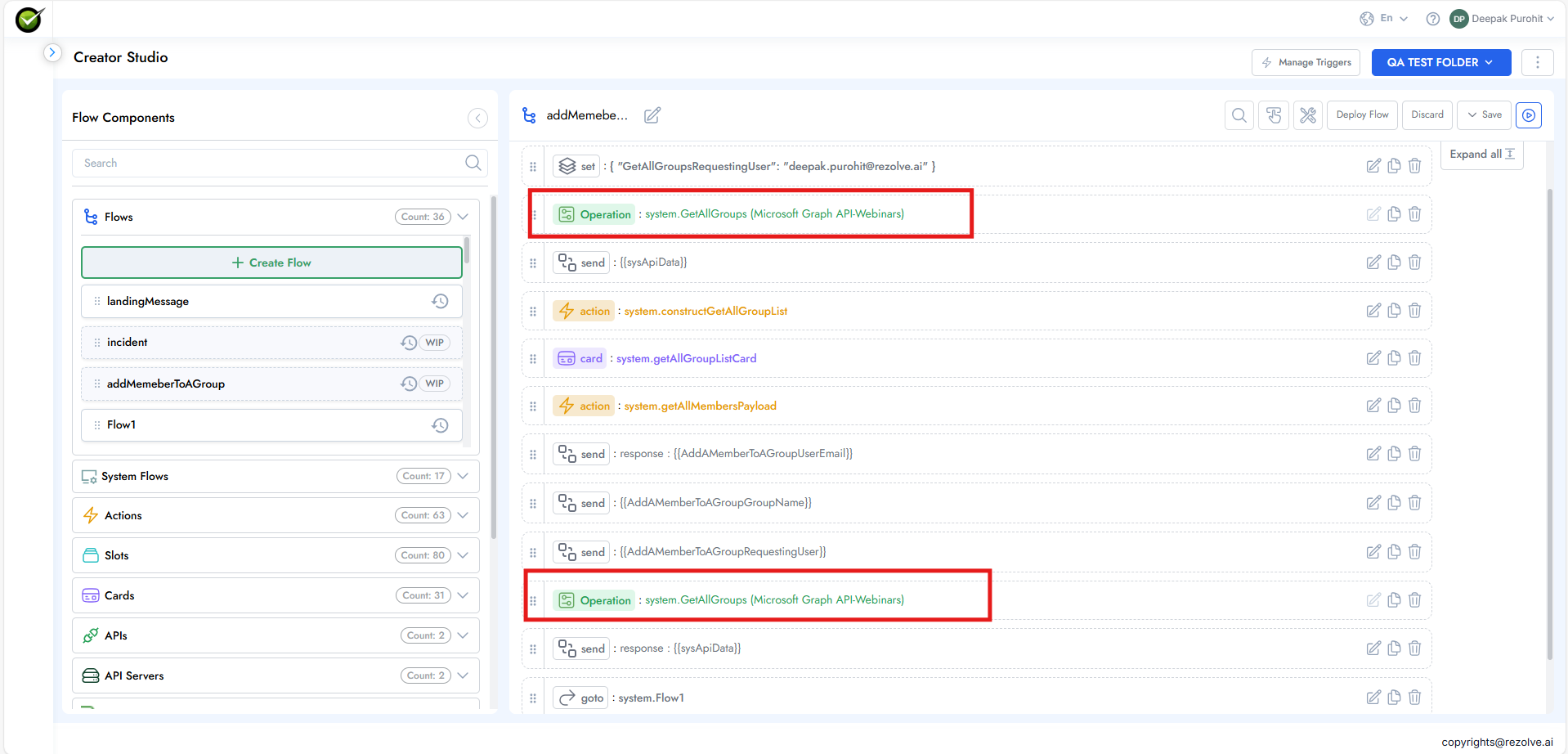Open the help question mark icon
1568x754 pixels.
tap(1432, 18)
